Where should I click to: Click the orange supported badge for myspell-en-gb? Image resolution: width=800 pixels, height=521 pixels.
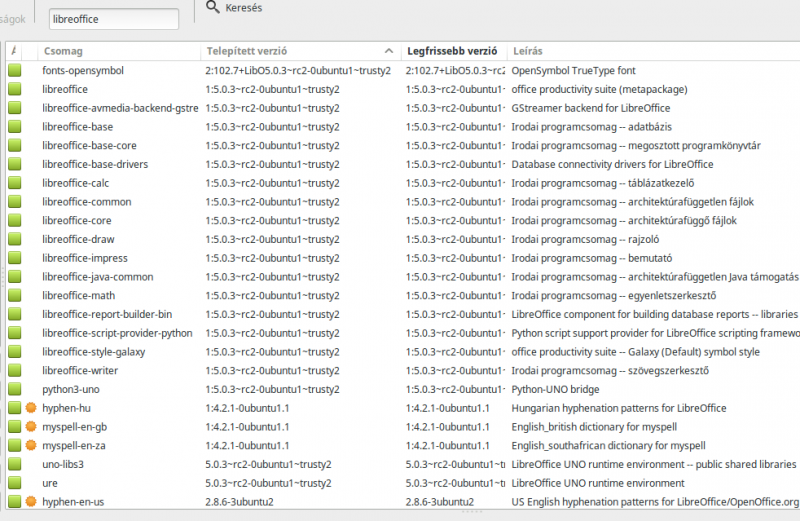click(31, 427)
